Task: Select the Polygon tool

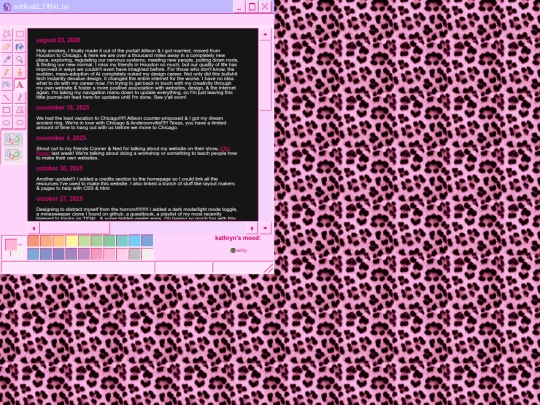Action: point(20,110)
